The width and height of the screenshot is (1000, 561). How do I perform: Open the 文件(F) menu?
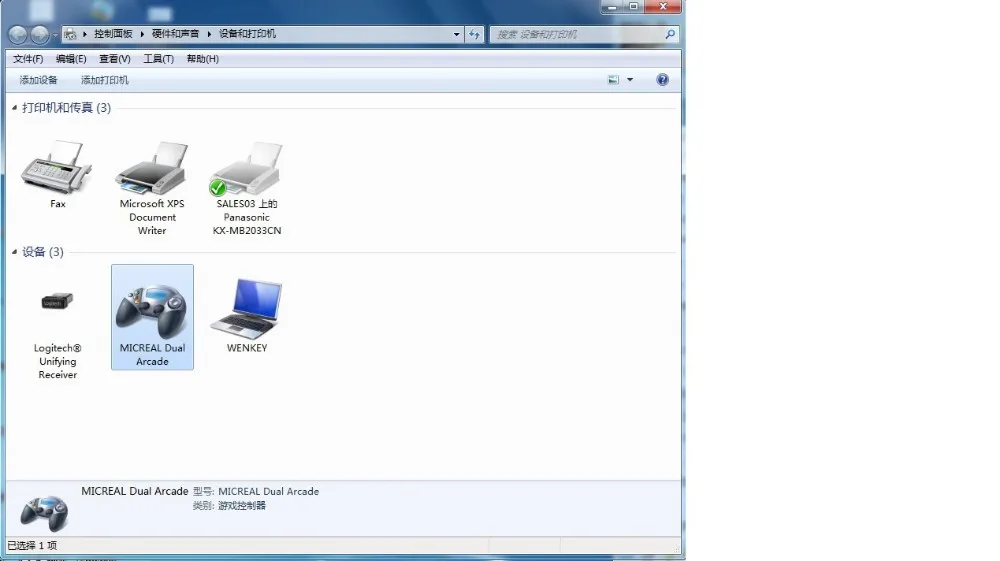(28, 59)
